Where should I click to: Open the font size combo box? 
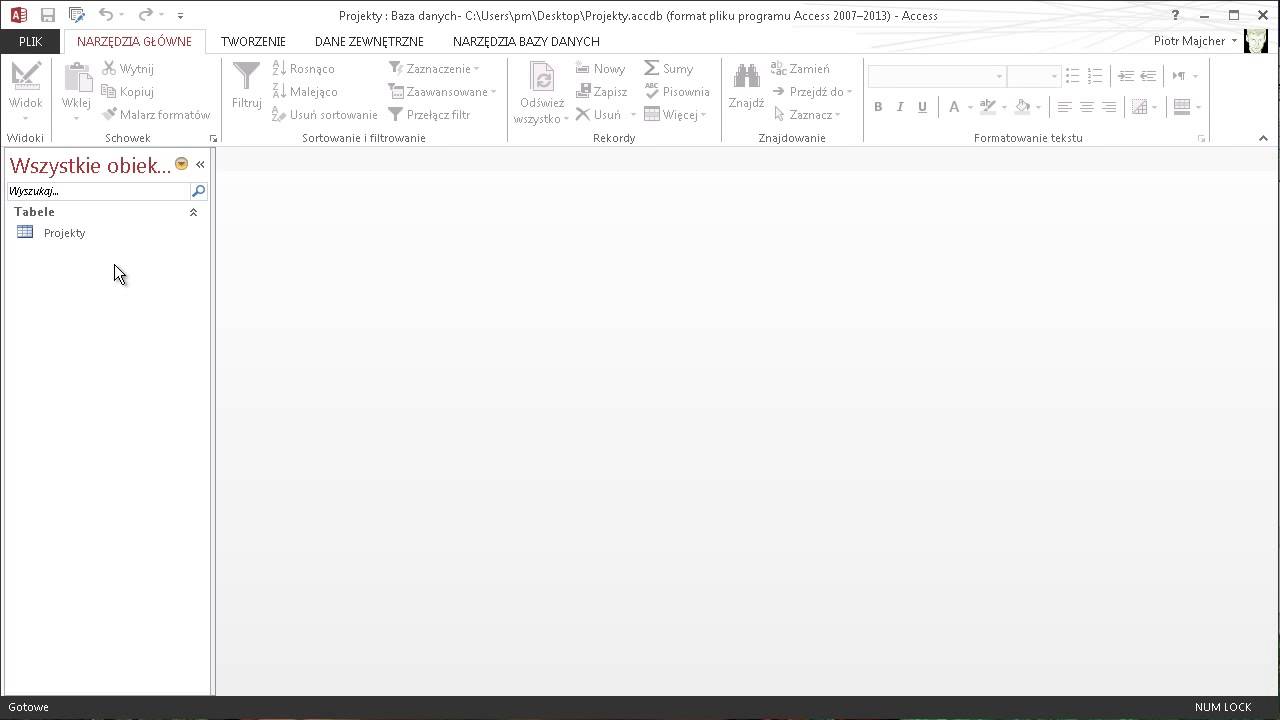point(1034,77)
